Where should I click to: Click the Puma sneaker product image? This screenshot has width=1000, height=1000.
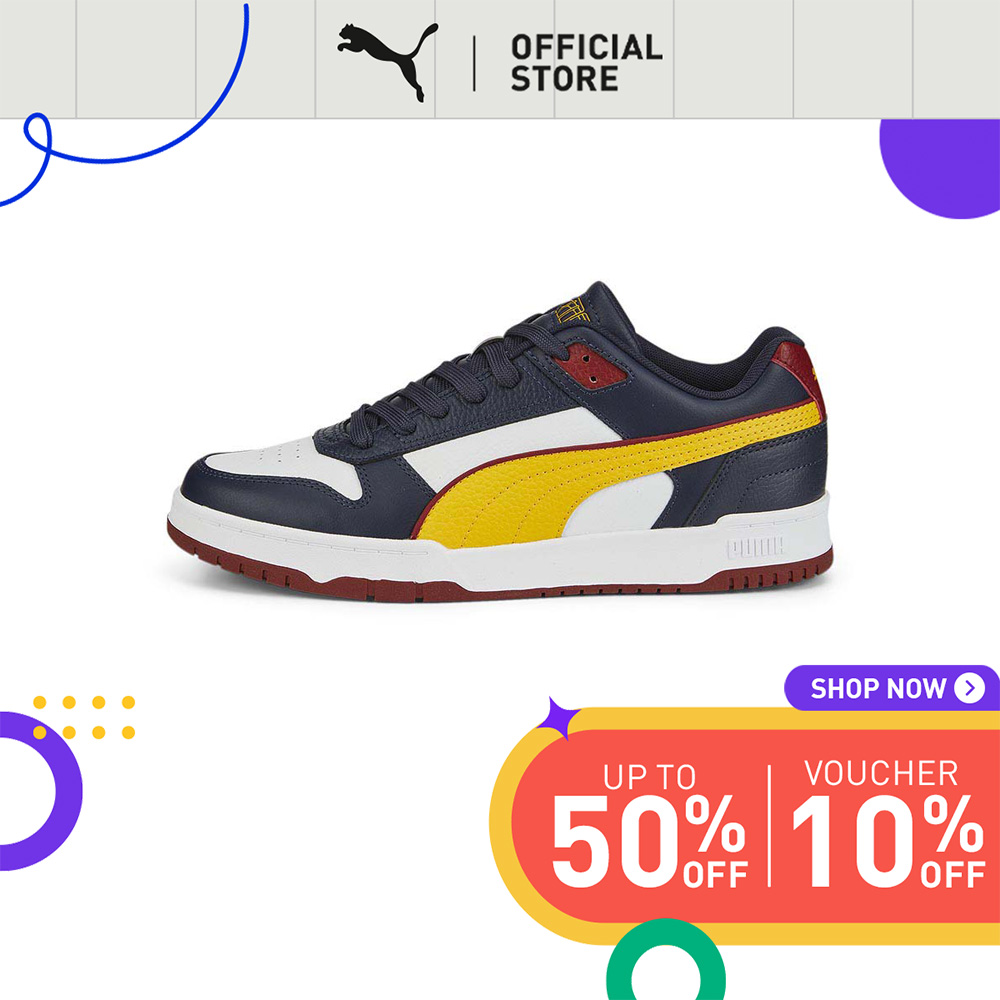pos(501,441)
